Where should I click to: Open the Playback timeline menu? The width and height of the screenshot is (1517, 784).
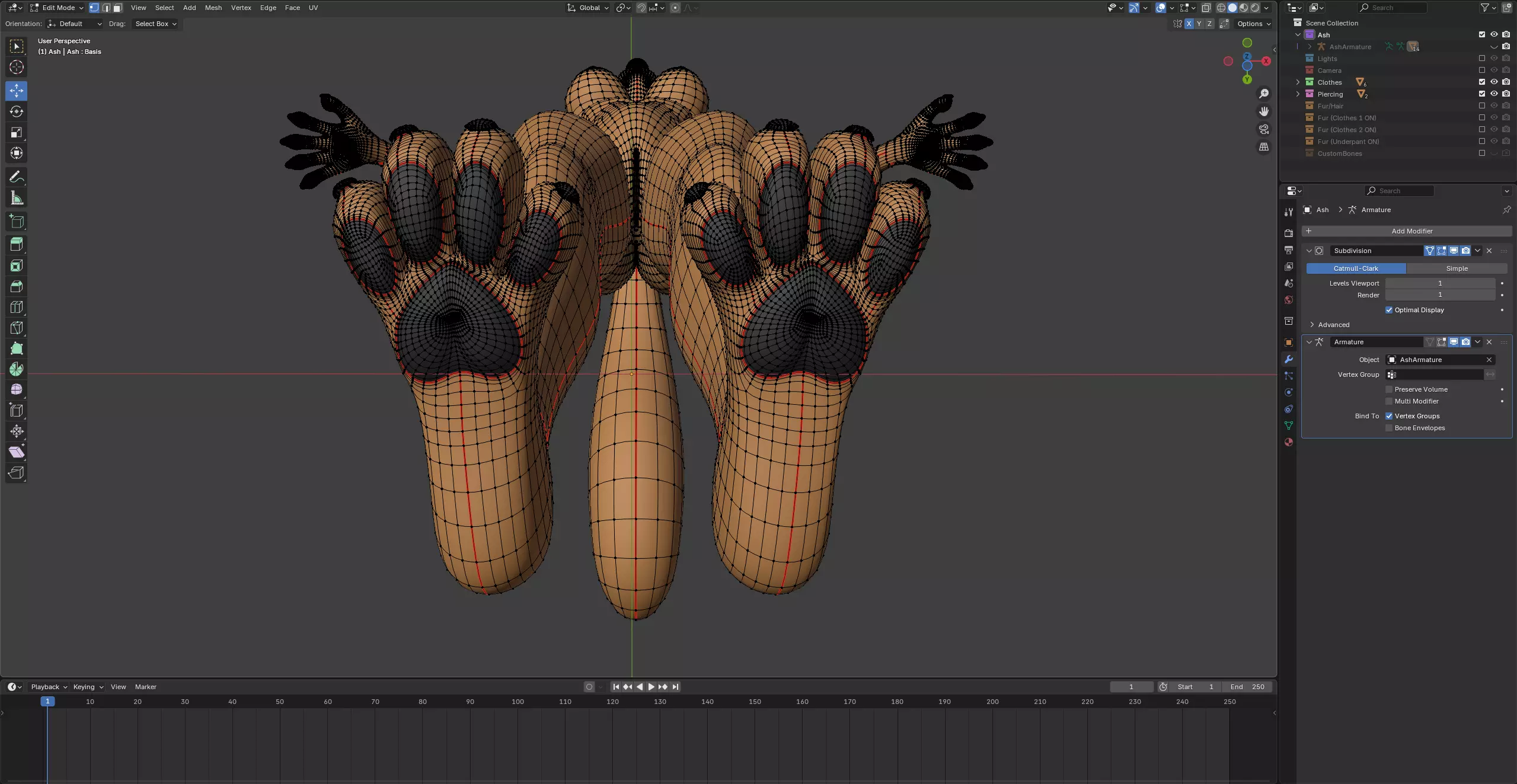49,687
